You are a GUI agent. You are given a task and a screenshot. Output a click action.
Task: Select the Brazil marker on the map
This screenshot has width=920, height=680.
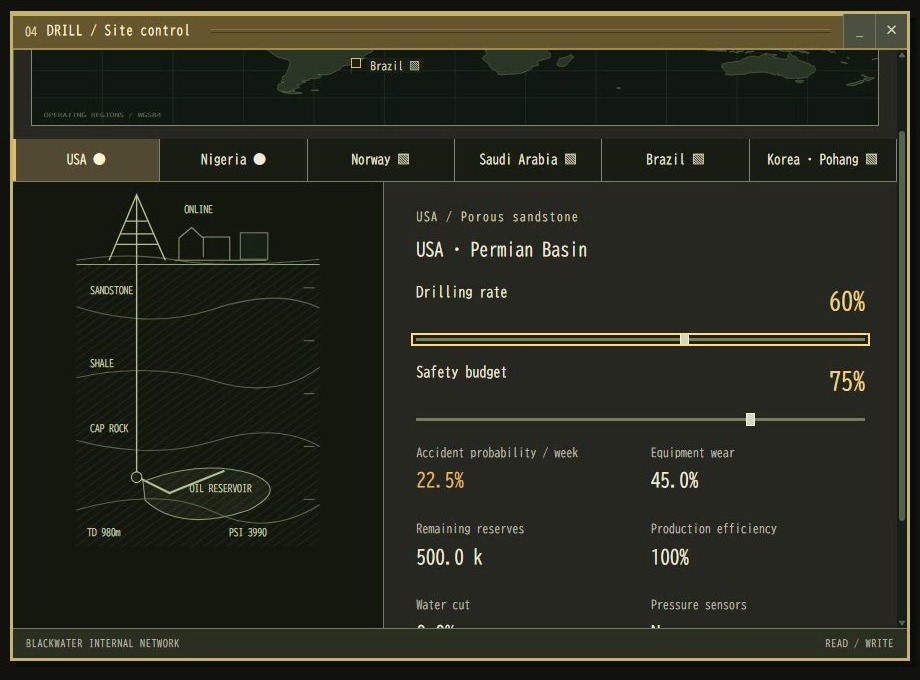pyautogui.click(x=356, y=63)
